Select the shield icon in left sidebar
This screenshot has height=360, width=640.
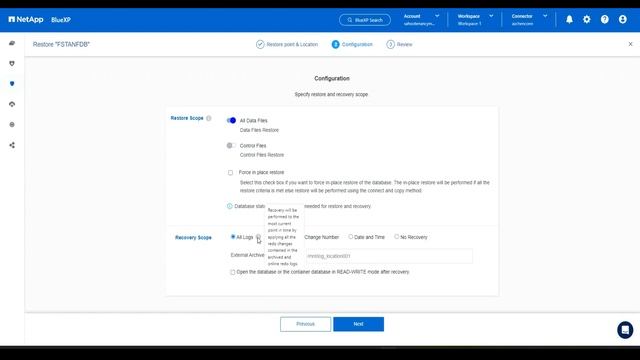tap(12, 64)
